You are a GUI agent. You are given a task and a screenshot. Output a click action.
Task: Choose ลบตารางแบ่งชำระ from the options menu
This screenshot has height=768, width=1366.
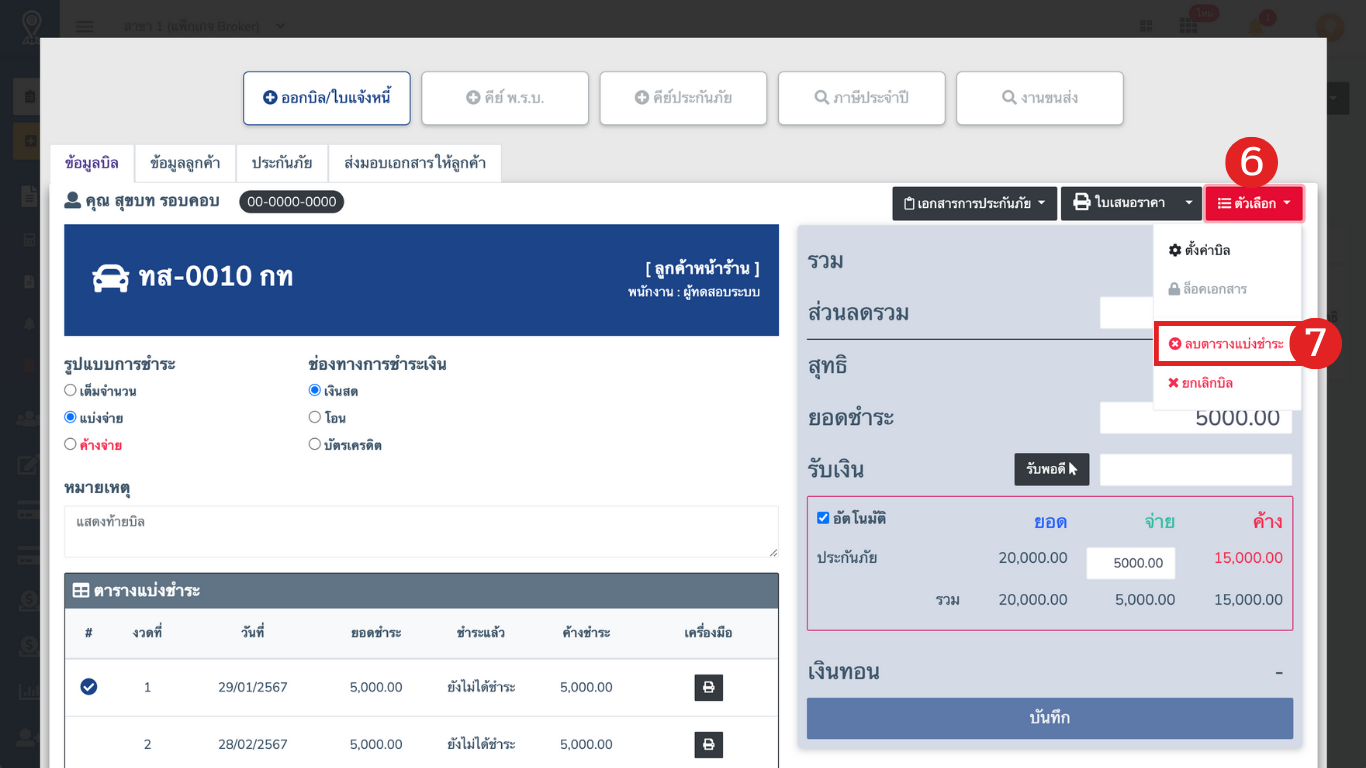[x=1227, y=344]
